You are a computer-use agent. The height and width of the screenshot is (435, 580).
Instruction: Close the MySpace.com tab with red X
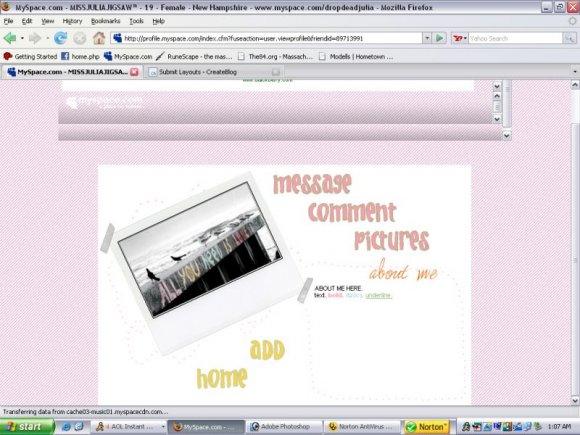(x=134, y=72)
